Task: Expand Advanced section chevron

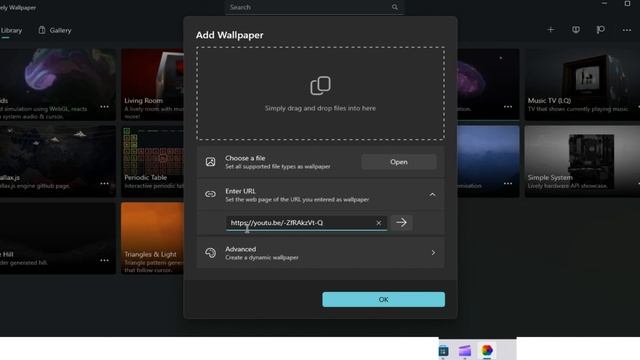Action: [x=433, y=253]
